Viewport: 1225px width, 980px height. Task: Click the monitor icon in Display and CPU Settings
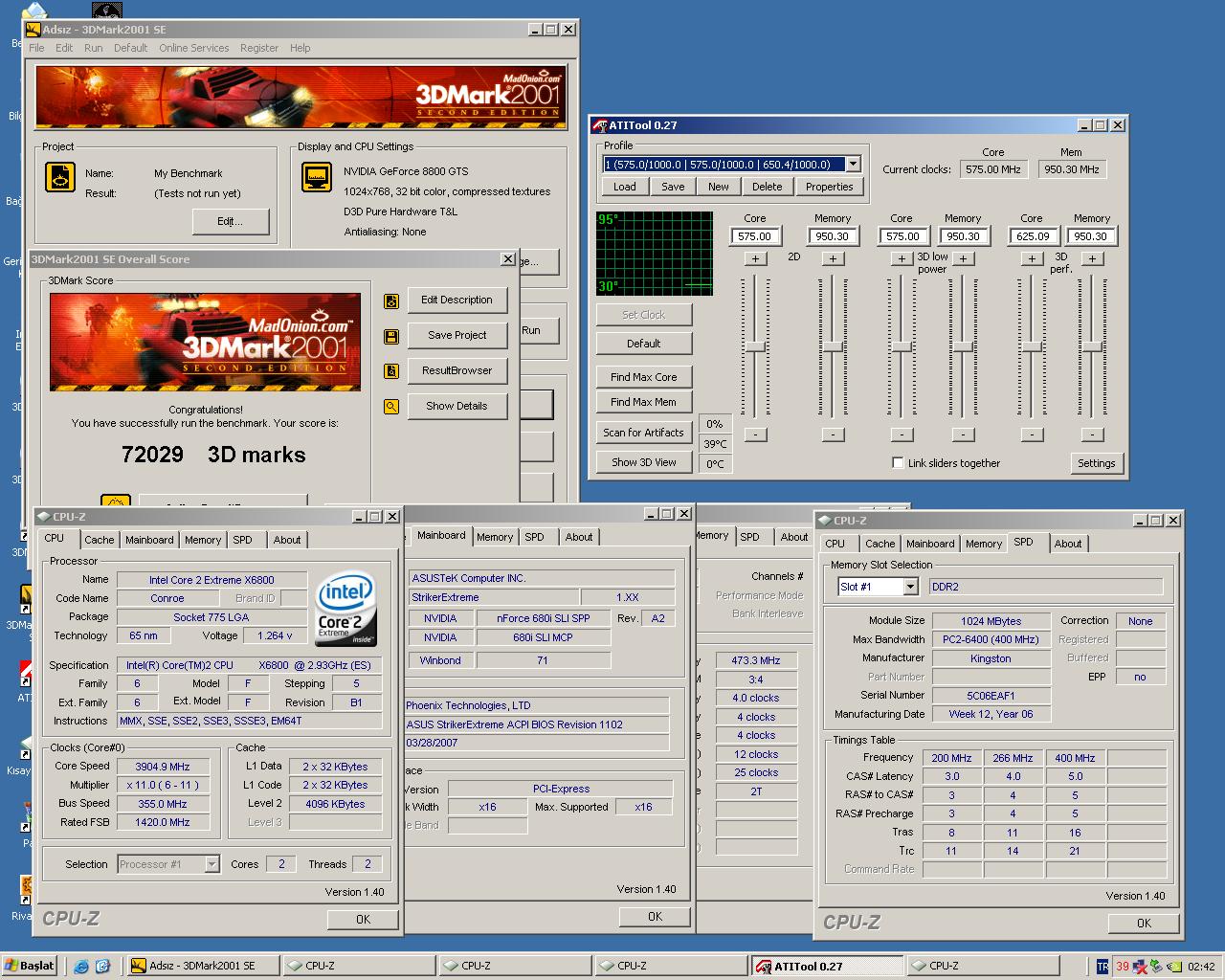[317, 178]
